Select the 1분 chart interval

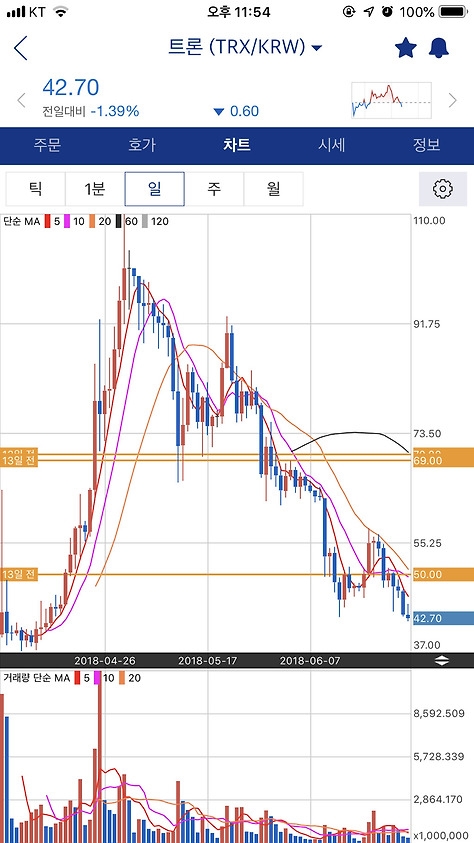click(x=95, y=189)
